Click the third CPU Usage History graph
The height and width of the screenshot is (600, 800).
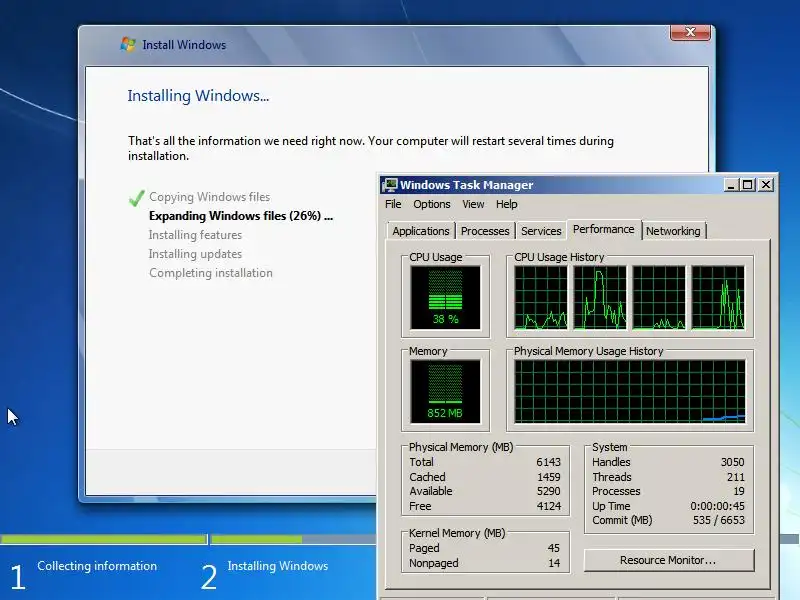(x=659, y=298)
